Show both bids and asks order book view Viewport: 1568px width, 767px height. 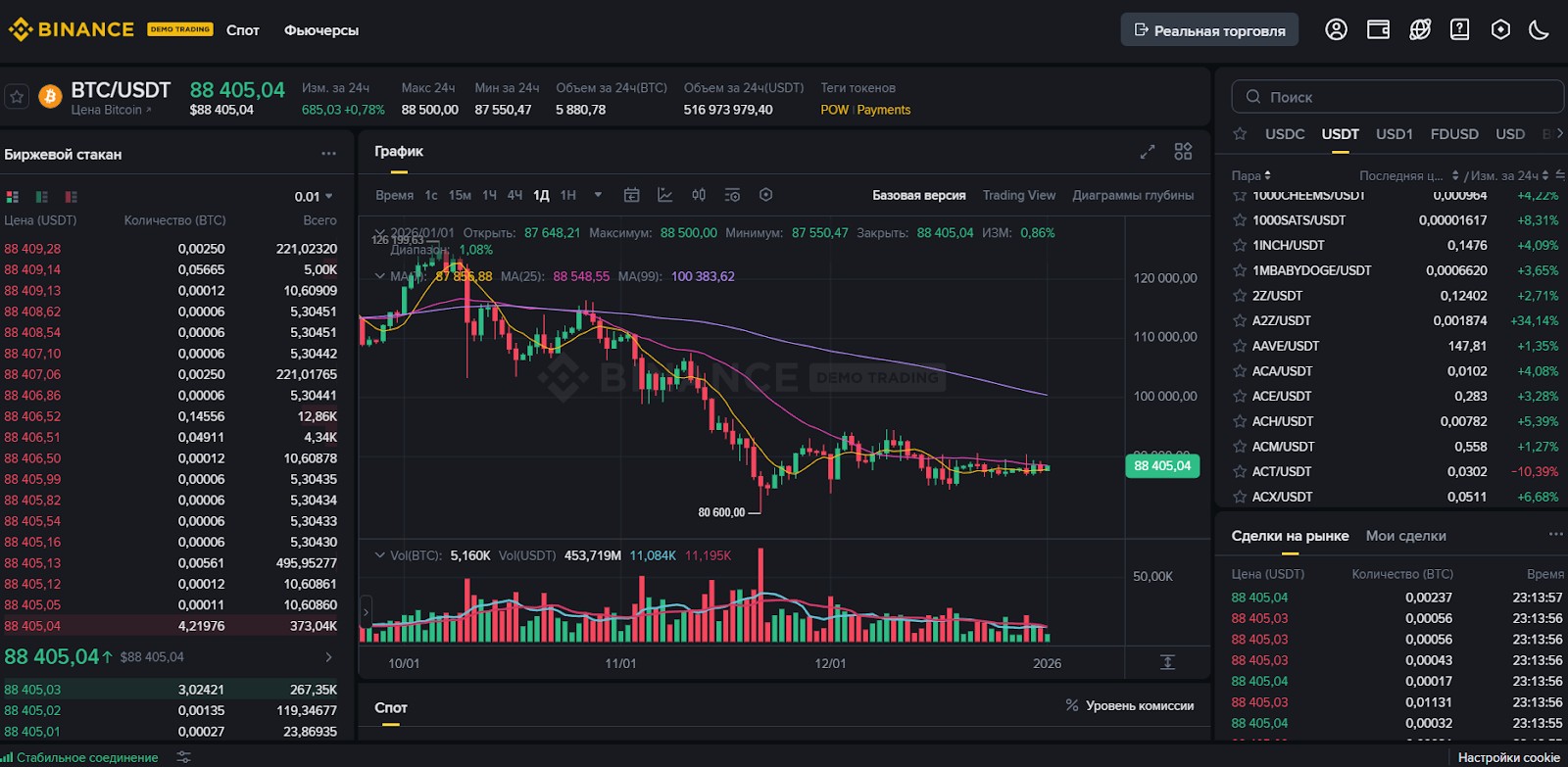13,197
